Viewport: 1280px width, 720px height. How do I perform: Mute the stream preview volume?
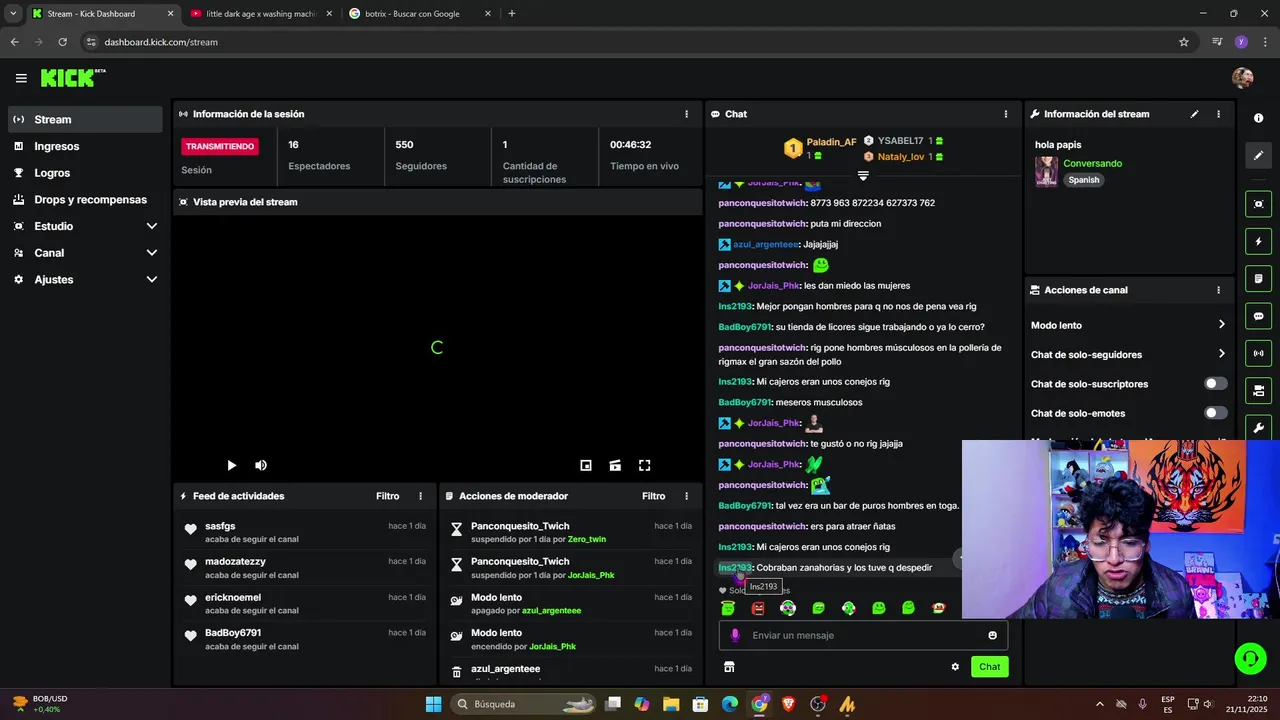(x=261, y=465)
